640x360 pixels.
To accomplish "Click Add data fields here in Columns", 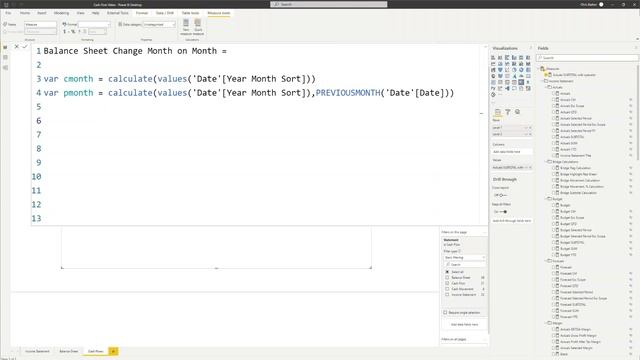I will pos(512,152).
